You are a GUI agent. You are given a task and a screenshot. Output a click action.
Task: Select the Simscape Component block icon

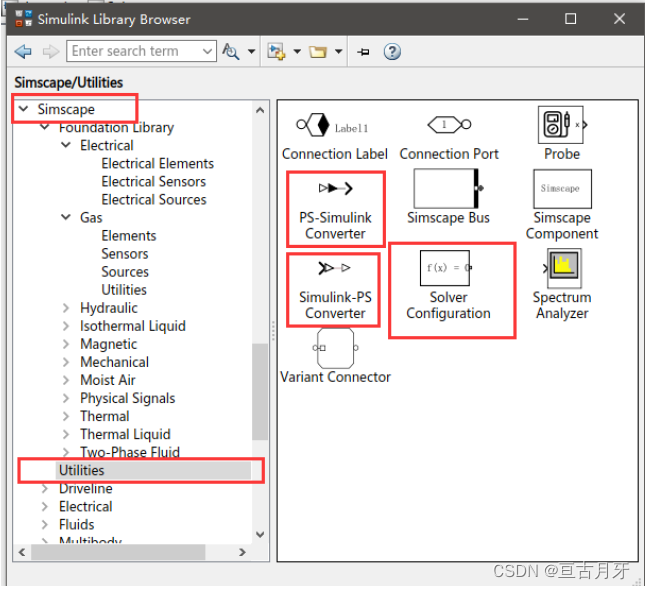click(562, 189)
